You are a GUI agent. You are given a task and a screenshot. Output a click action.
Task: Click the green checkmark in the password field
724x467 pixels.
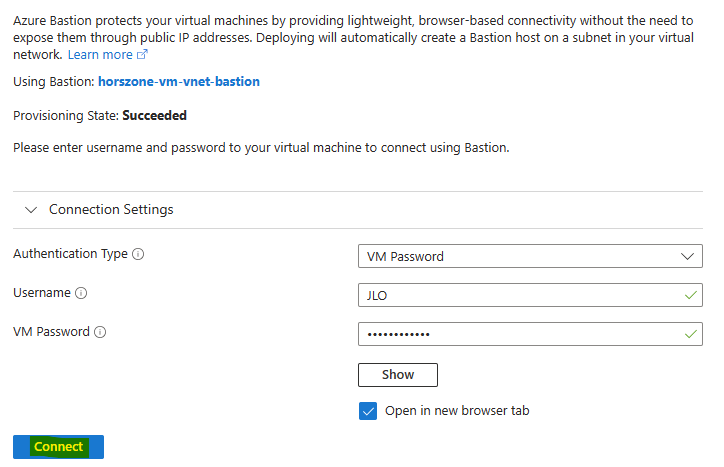pos(690,334)
